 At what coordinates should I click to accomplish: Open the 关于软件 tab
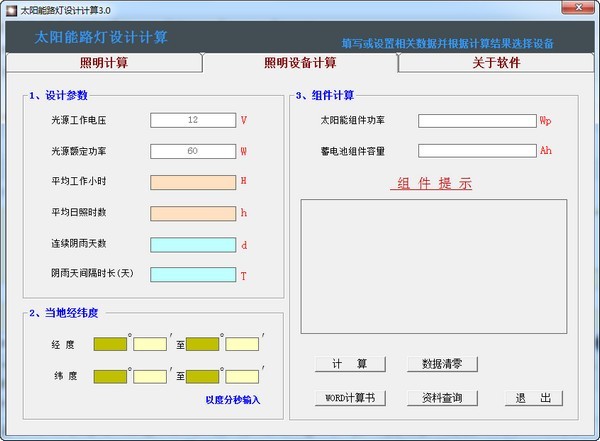point(496,63)
